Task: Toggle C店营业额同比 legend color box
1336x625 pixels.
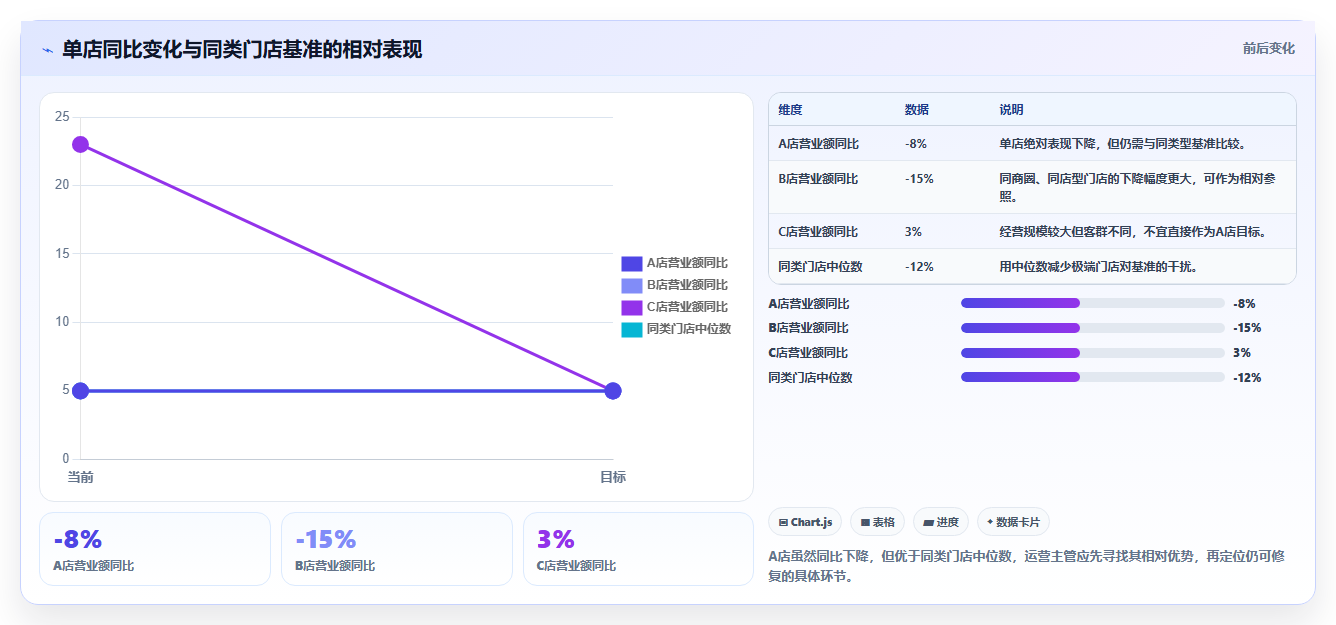Action: coord(631,307)
